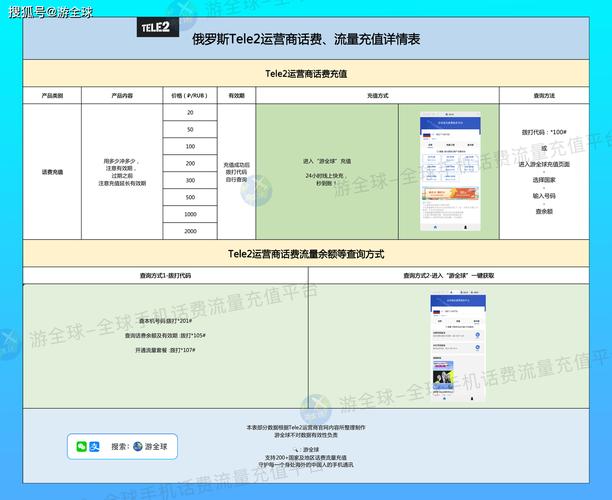The height and width of the screenshot is (500, 612).
Task: Click the 充值方式 column header
Action: (377, 95)
